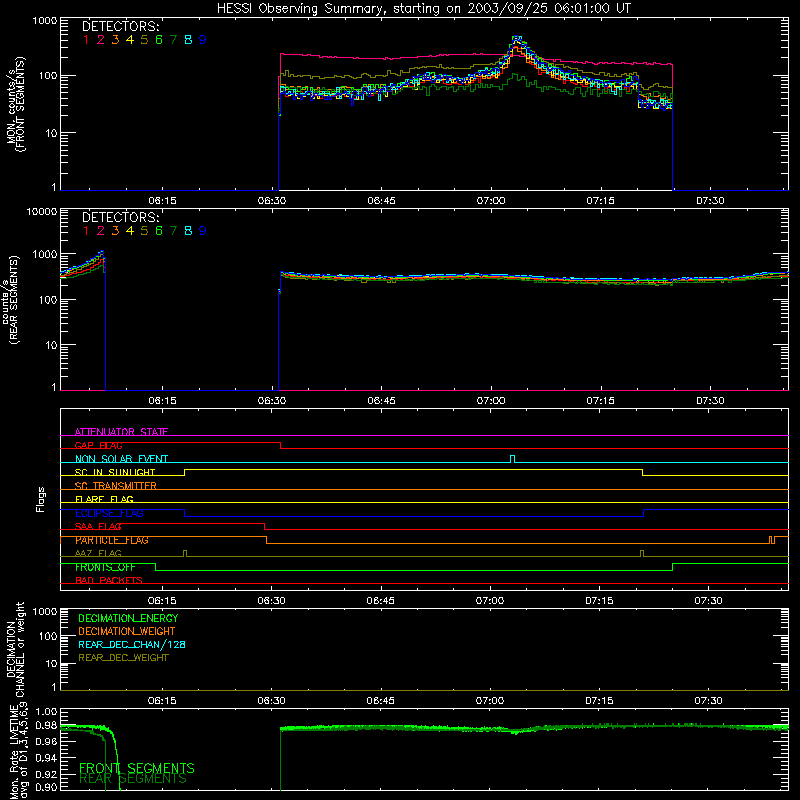
Task: Select detector 6 legend number in rear segments panel
Action: click(159, 231)
